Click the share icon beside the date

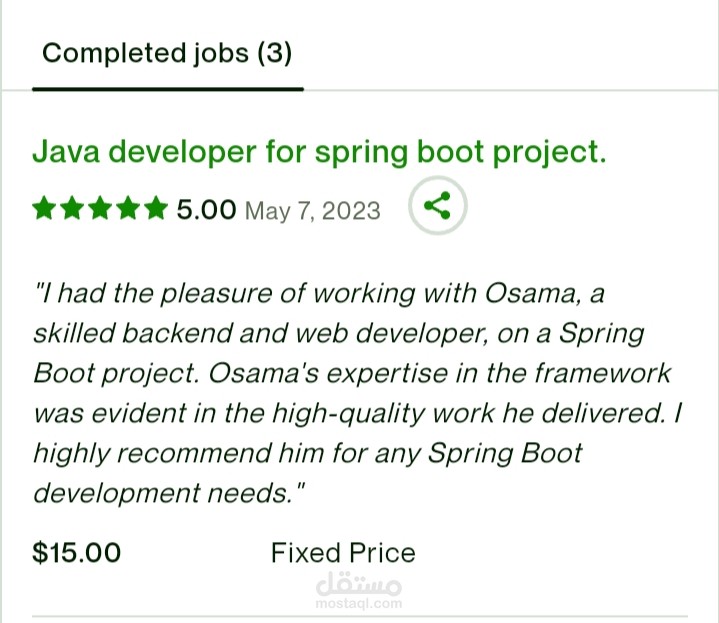(x=437, y=208)
